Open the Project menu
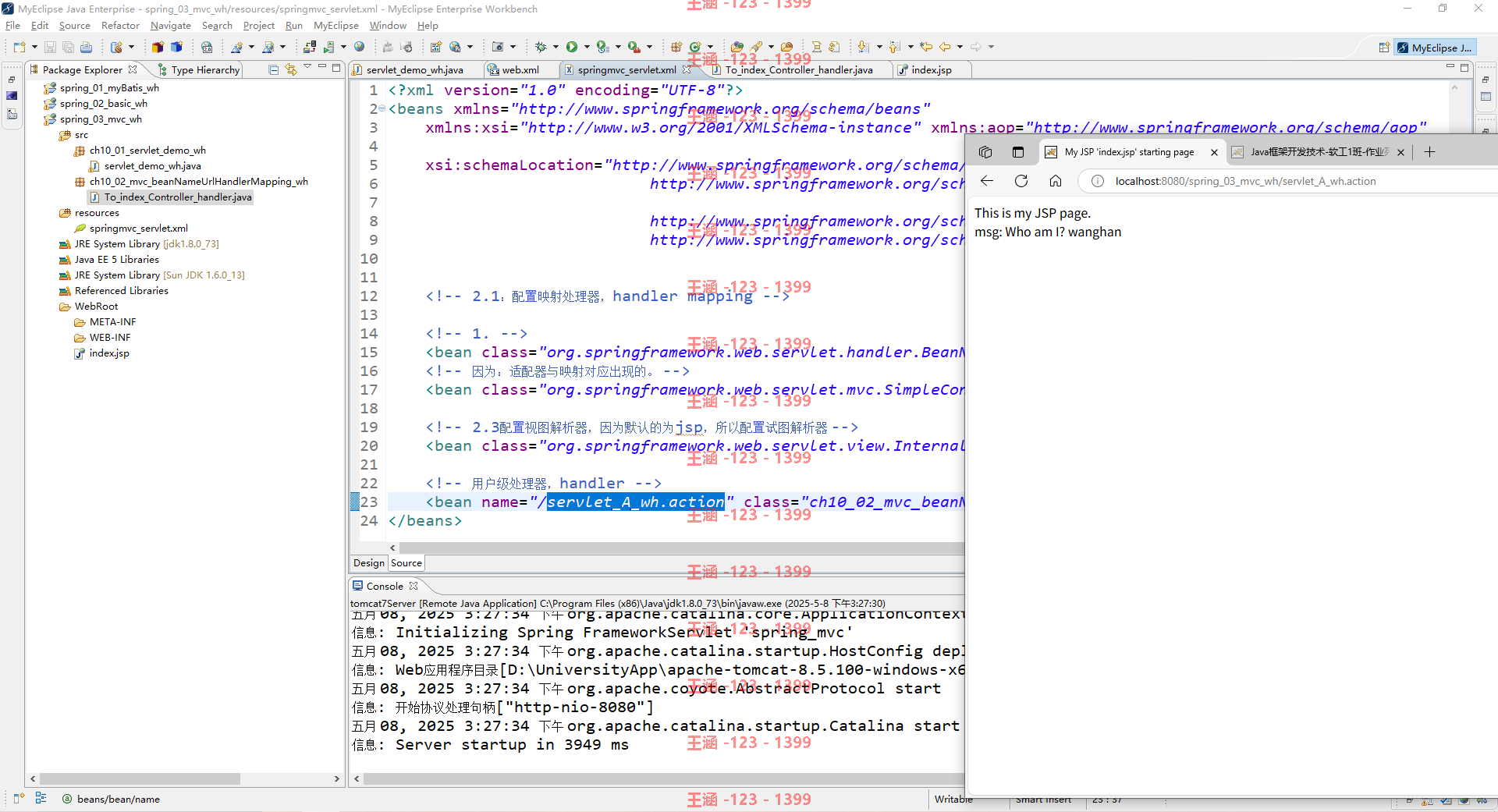 (259, 26)
